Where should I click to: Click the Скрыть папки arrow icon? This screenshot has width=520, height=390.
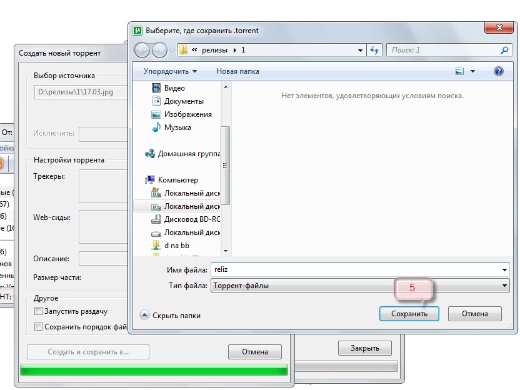(144, 315)
